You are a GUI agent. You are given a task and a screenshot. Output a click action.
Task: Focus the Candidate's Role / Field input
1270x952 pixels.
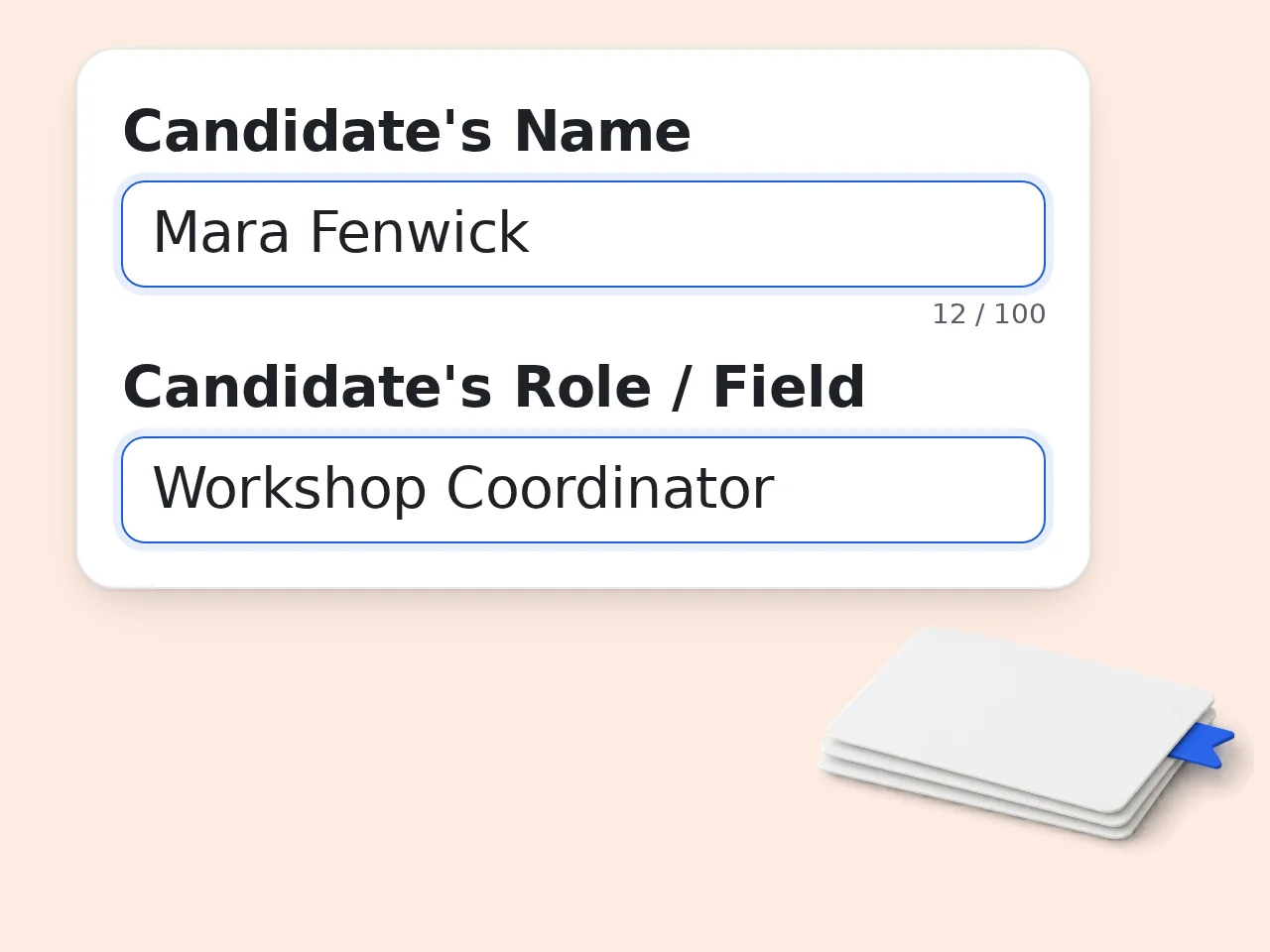(583, 490)
